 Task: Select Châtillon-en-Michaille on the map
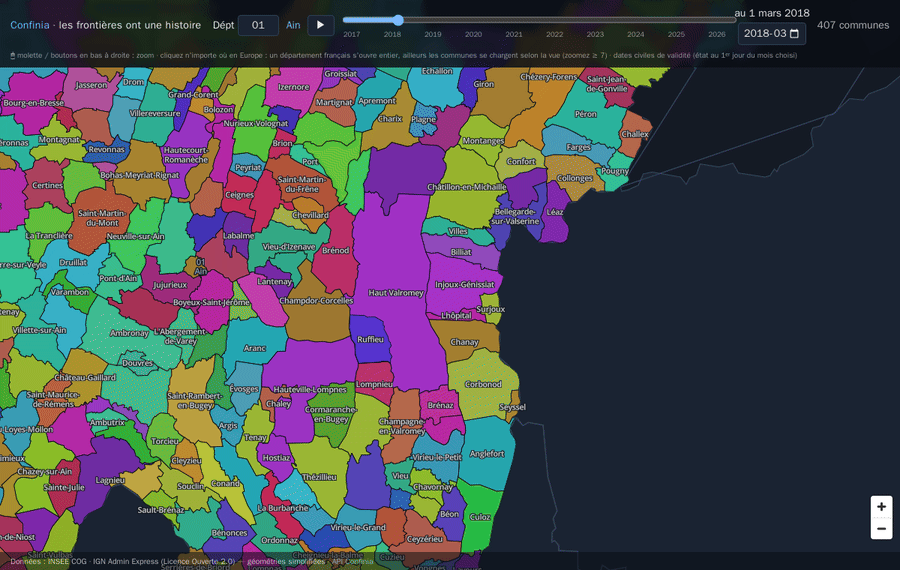[467, 187]
